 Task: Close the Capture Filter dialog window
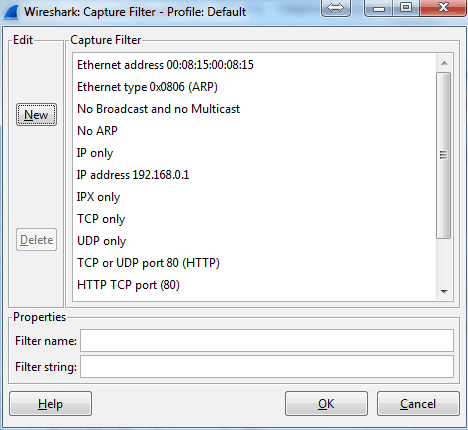tap(443, 8)
